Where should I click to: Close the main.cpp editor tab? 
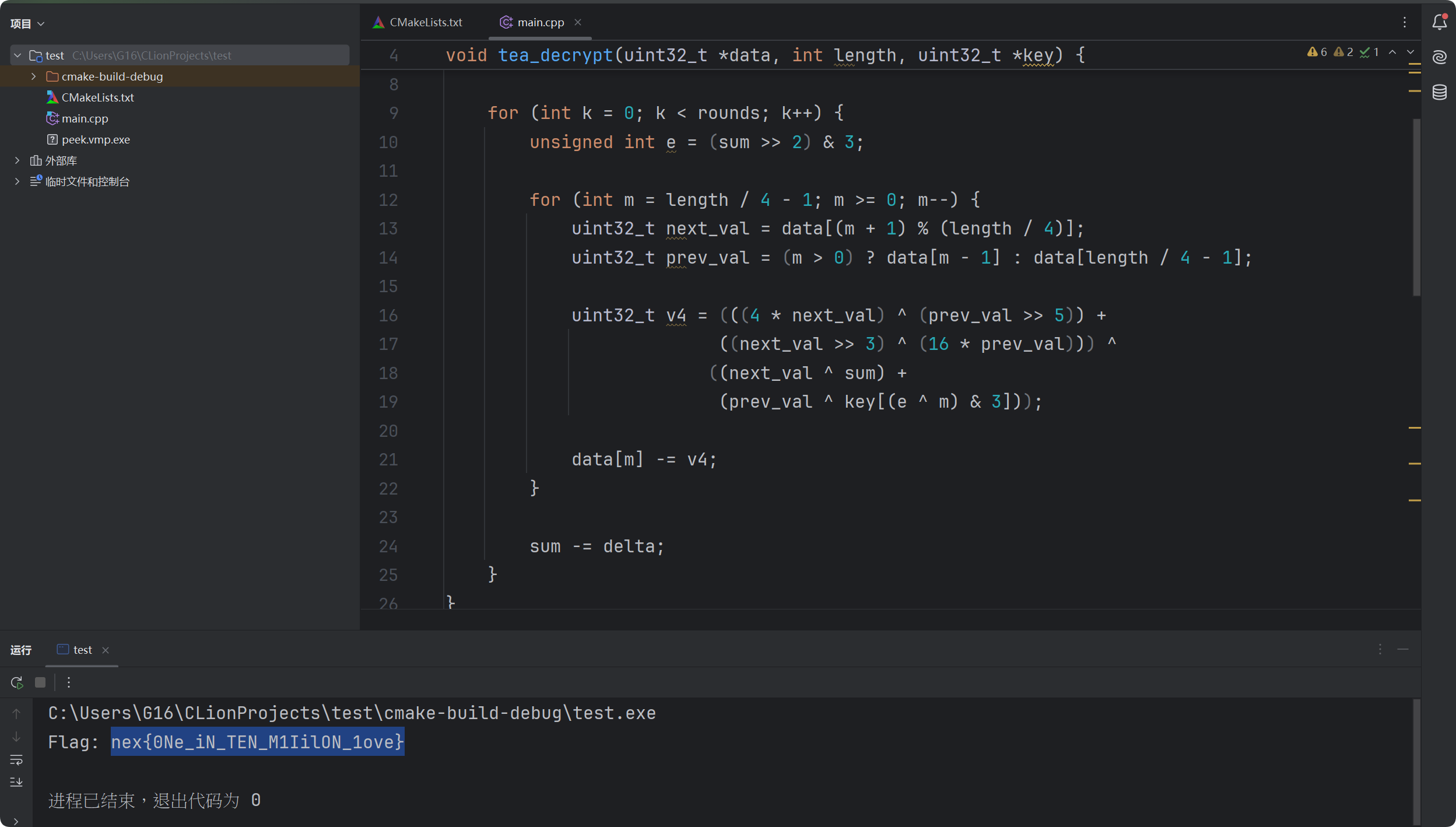click(x=578, y=23)
